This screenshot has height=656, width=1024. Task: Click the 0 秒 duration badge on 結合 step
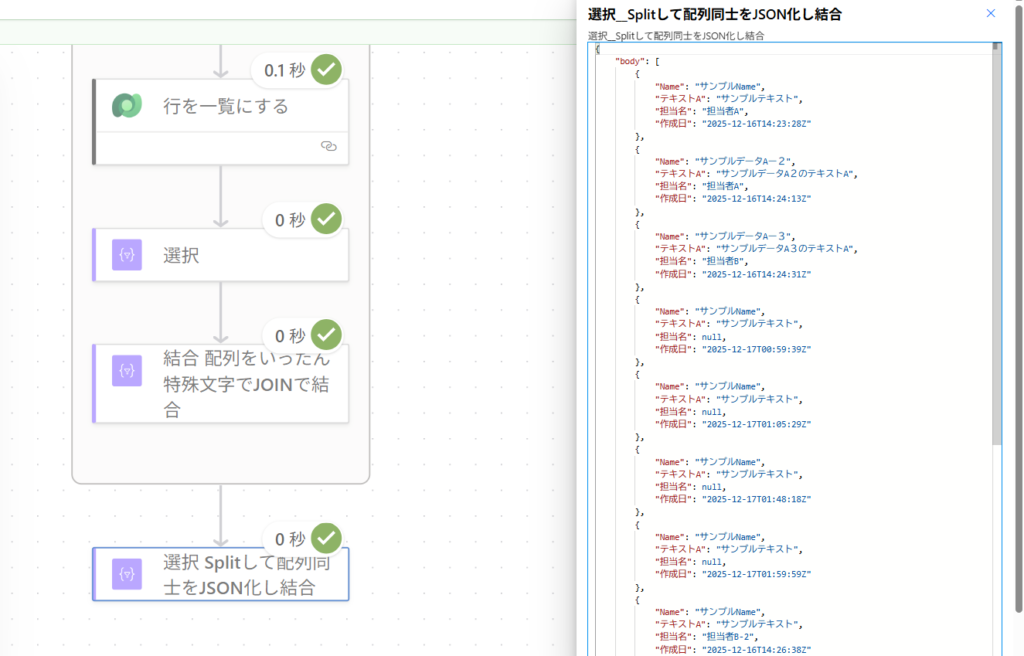coord(290,336)
